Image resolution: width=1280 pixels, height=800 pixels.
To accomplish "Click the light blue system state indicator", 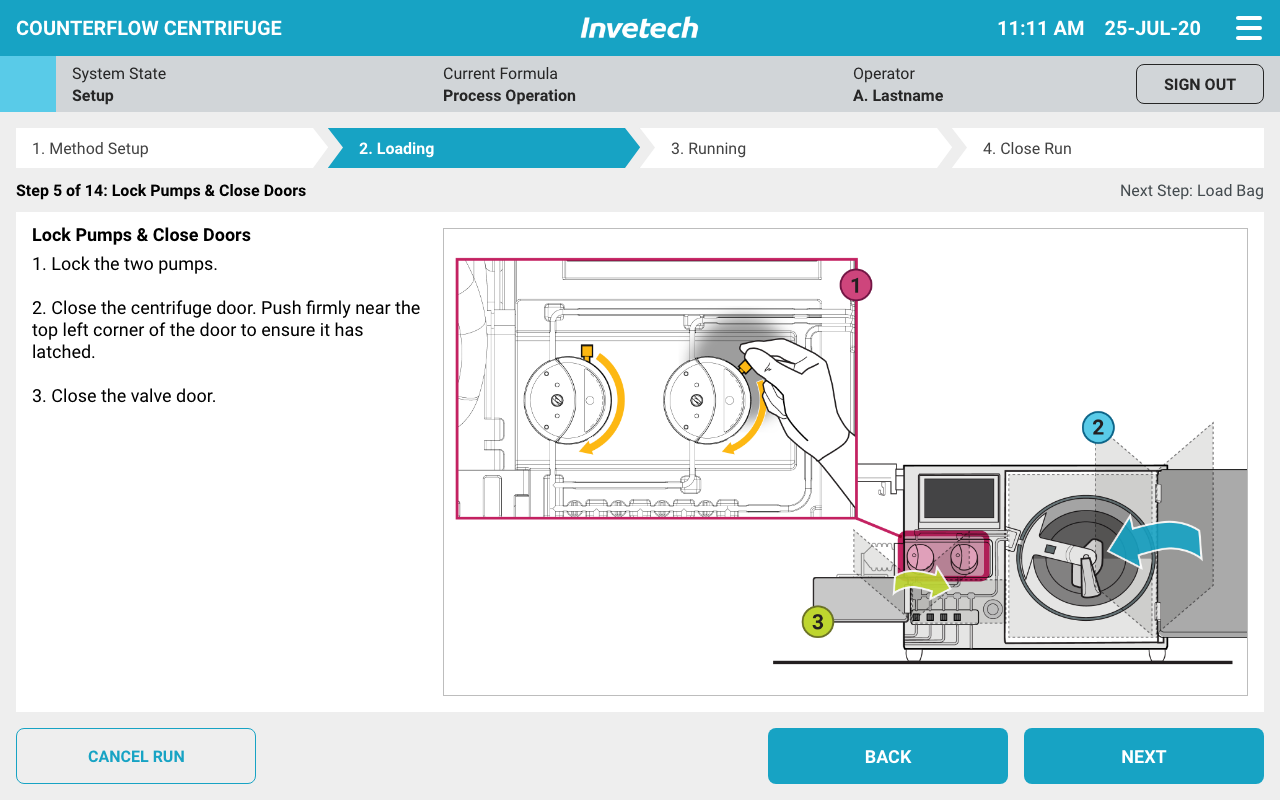I will click(28, 84).
